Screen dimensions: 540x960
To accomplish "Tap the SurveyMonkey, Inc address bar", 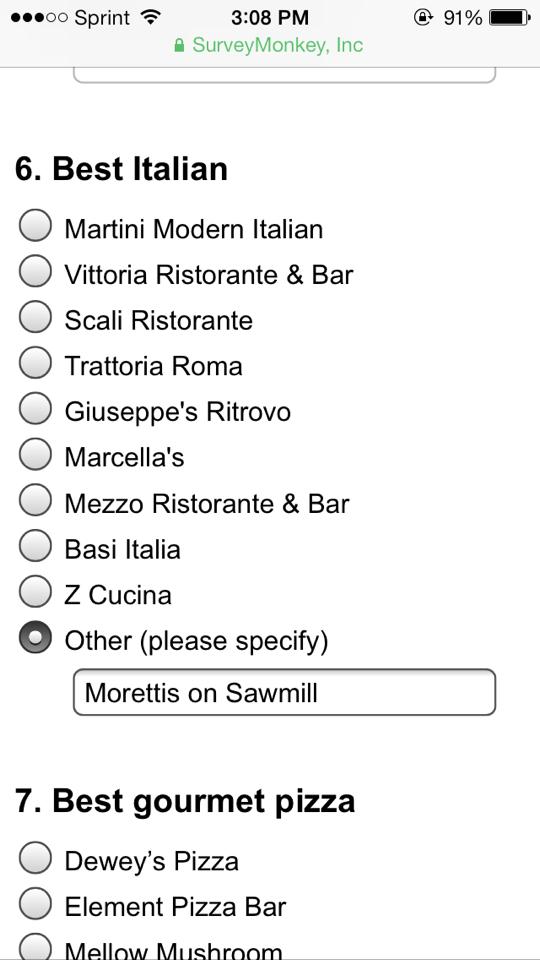I will [269, 45].
